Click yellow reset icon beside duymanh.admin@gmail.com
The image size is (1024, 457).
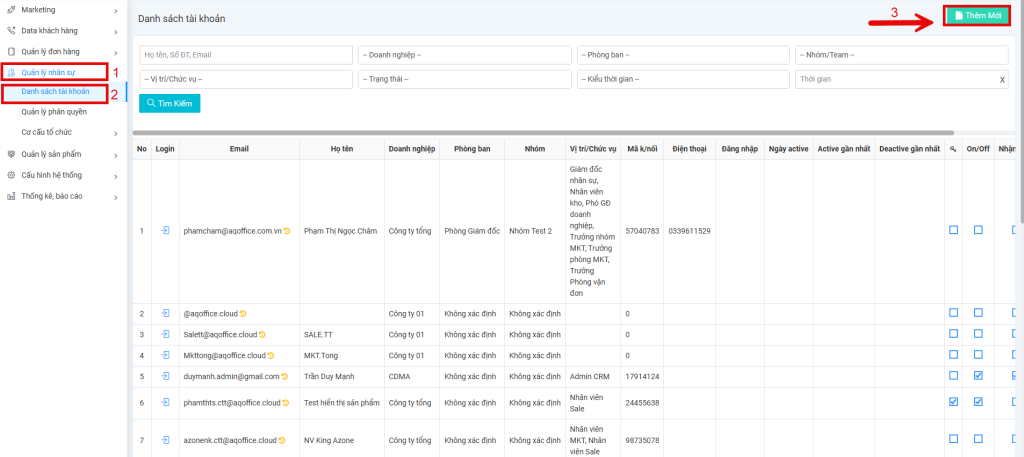(286, 376)
